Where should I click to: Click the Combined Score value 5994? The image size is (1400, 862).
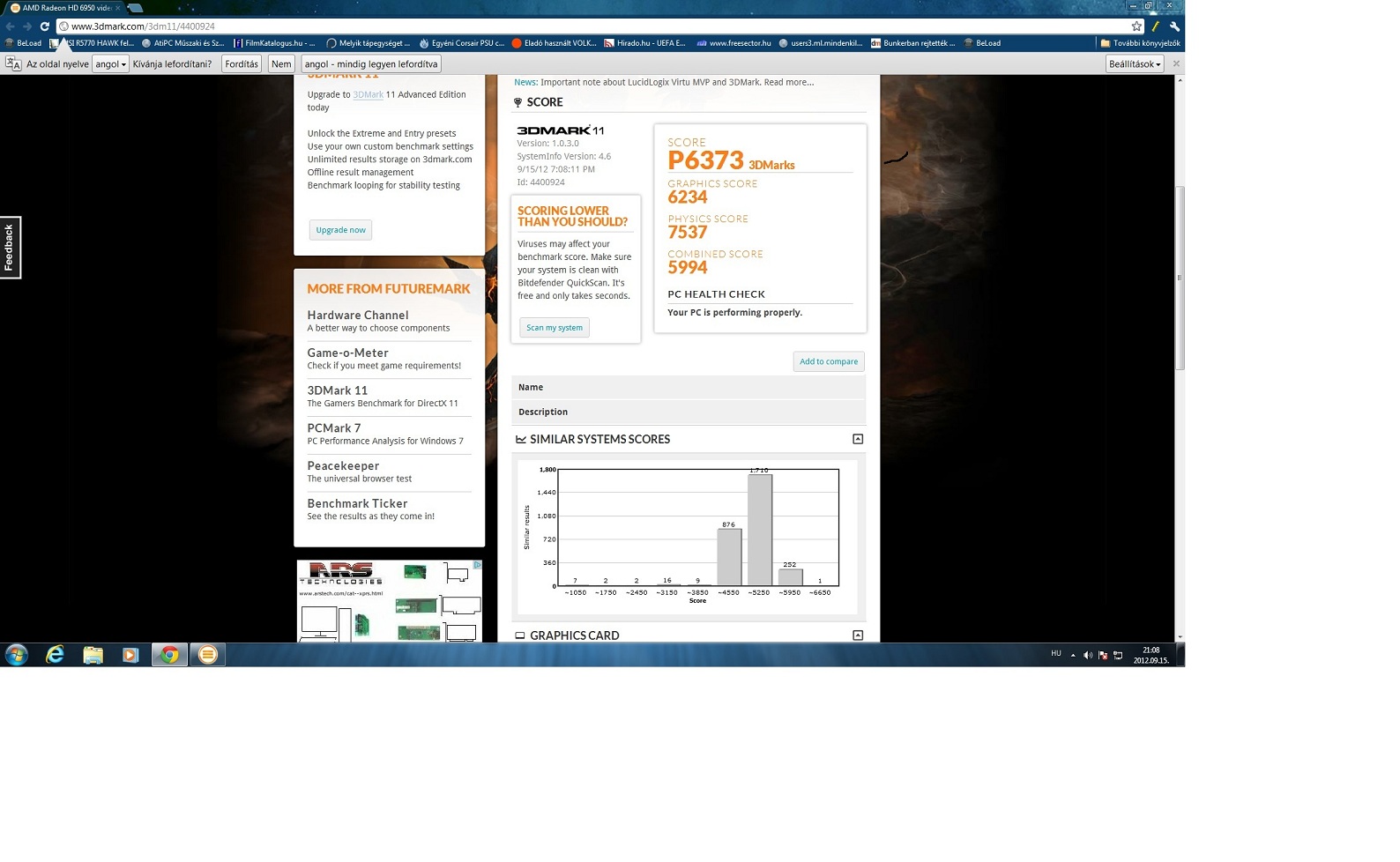click(688, 268)
